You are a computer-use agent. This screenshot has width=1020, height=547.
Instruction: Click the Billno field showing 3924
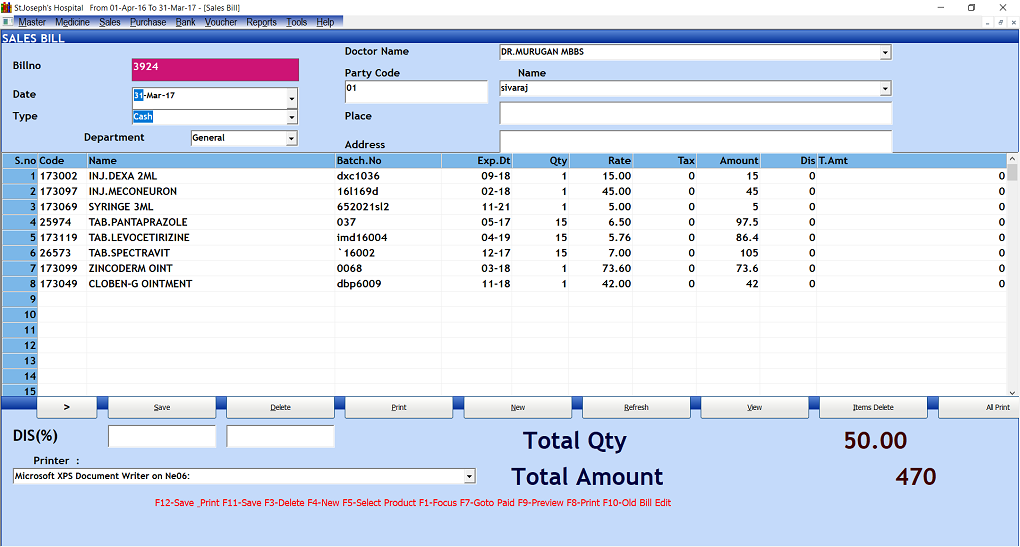coord(215,70)
